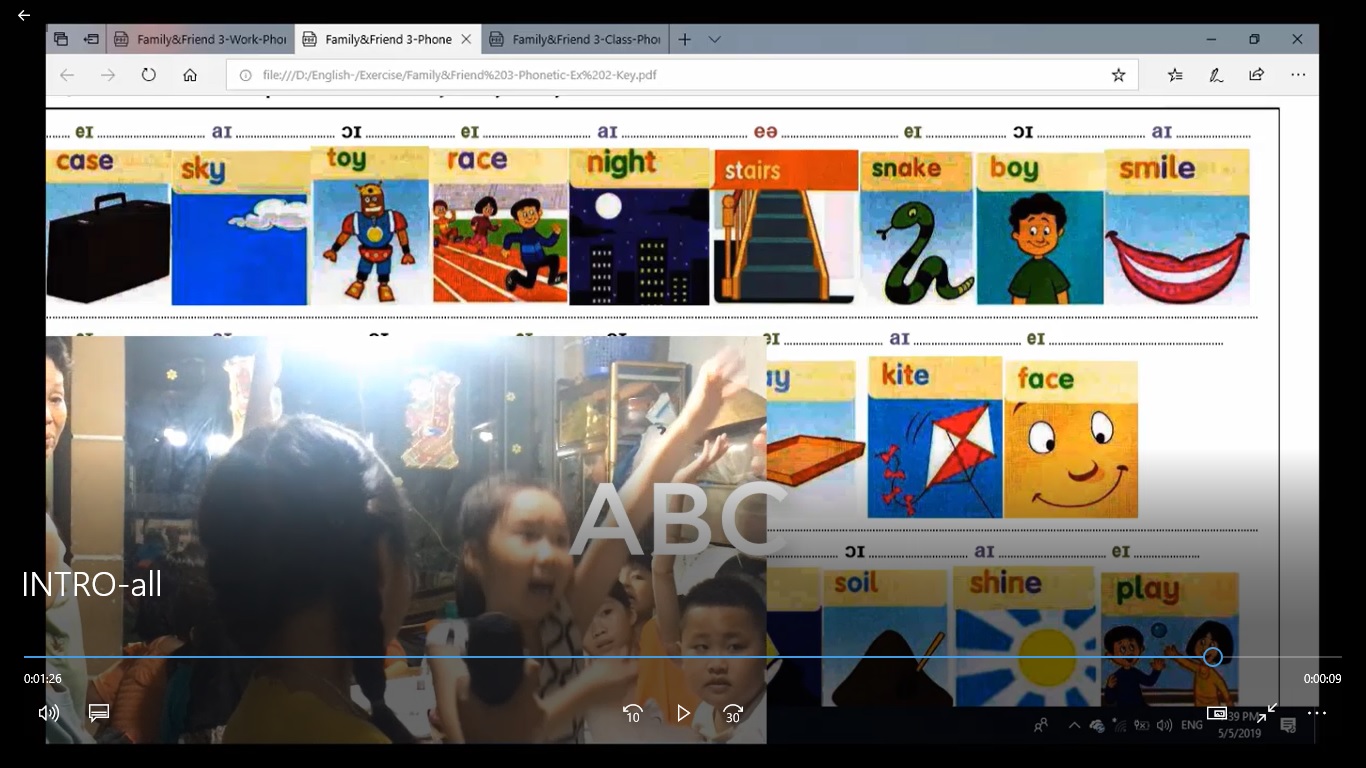Skip forward 30 seconds
Viewport: 1366px width, 768px height.
click(x=733, y=713)
